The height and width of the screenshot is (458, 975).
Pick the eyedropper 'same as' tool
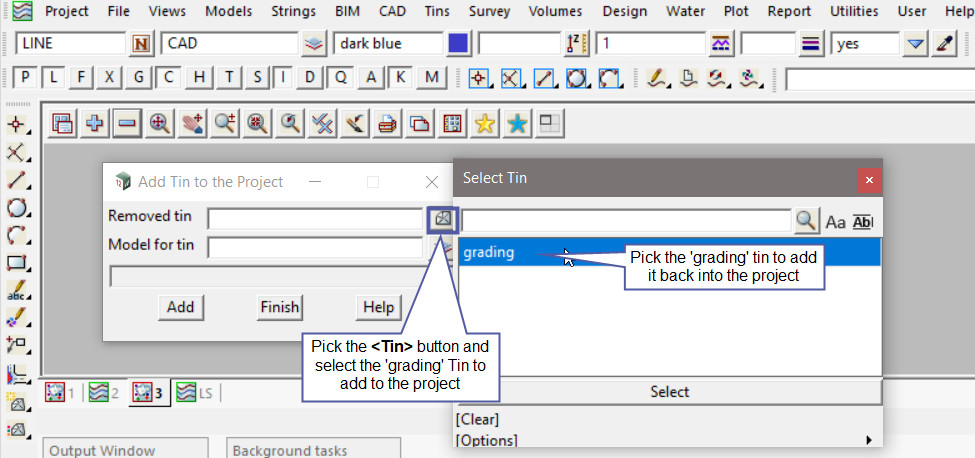(945, 44)
